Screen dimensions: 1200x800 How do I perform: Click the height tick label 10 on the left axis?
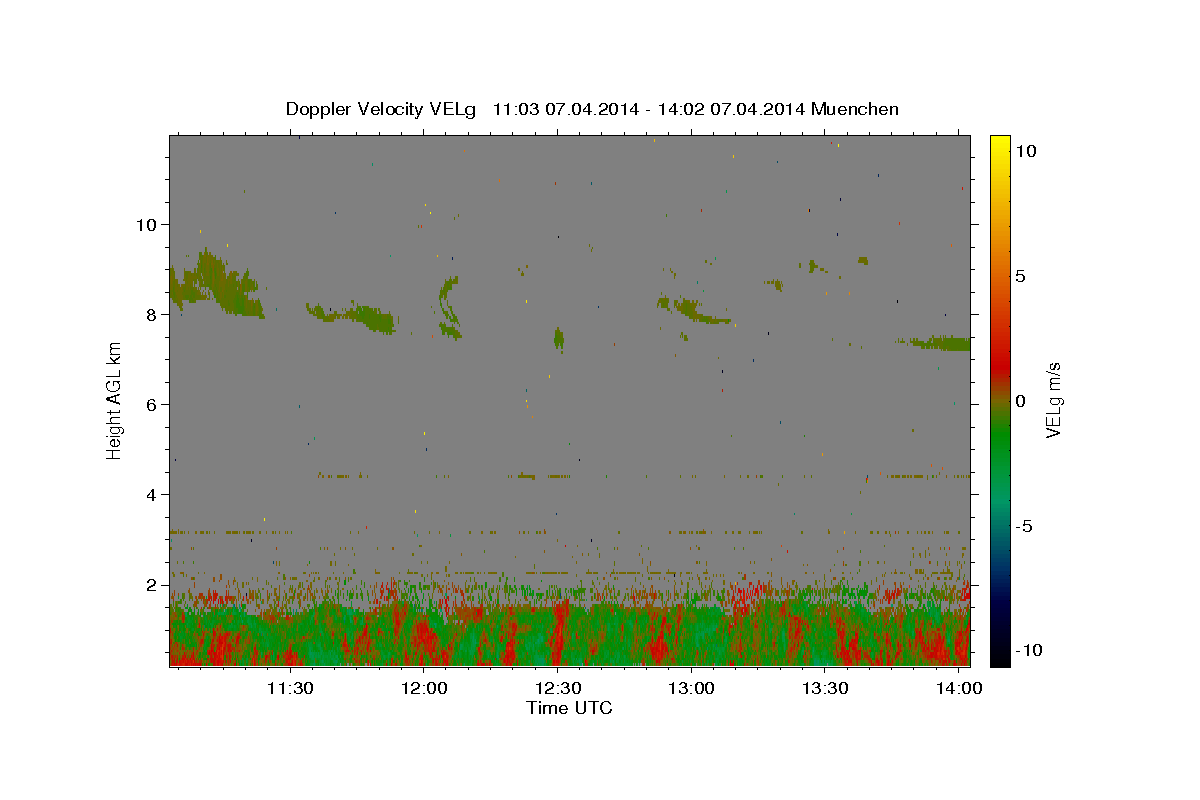tap(148, 225)
